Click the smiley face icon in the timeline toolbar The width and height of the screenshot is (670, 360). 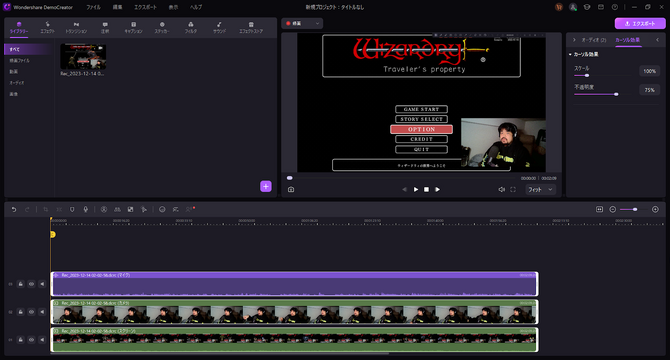(162, 209)
